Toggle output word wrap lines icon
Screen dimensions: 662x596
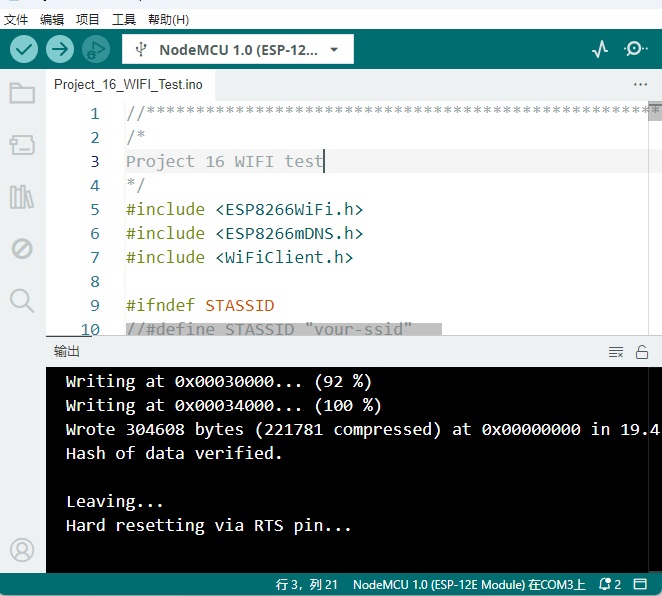(x=616, y=352)
